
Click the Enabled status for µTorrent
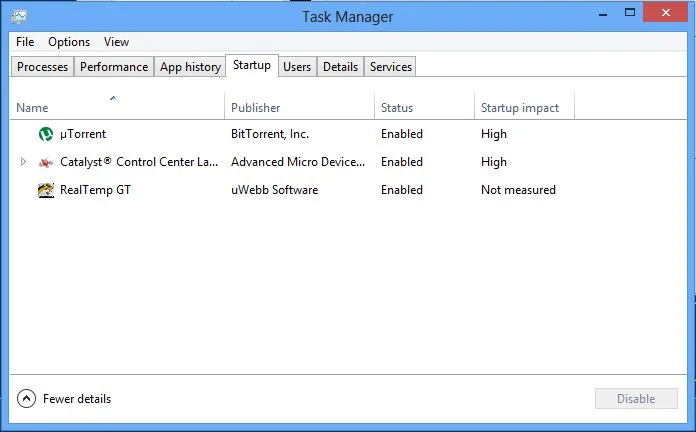[x=402, y=134]
